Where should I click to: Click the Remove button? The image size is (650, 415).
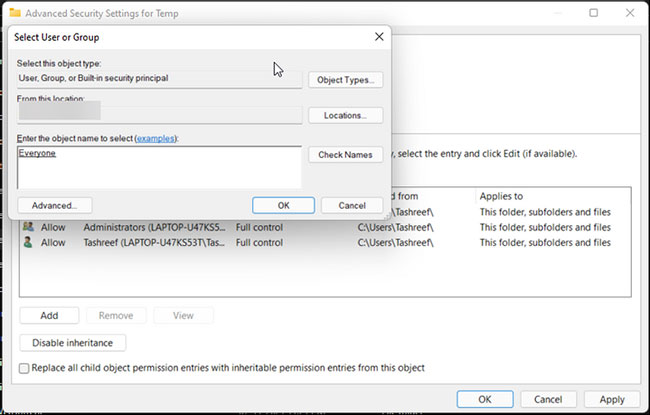point(116,315)
